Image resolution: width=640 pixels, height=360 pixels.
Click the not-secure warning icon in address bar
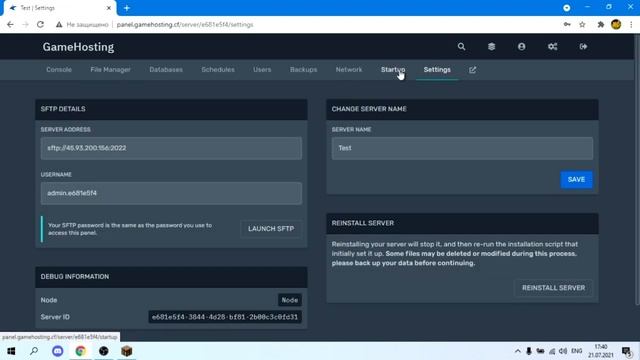(x=59, y=24)
